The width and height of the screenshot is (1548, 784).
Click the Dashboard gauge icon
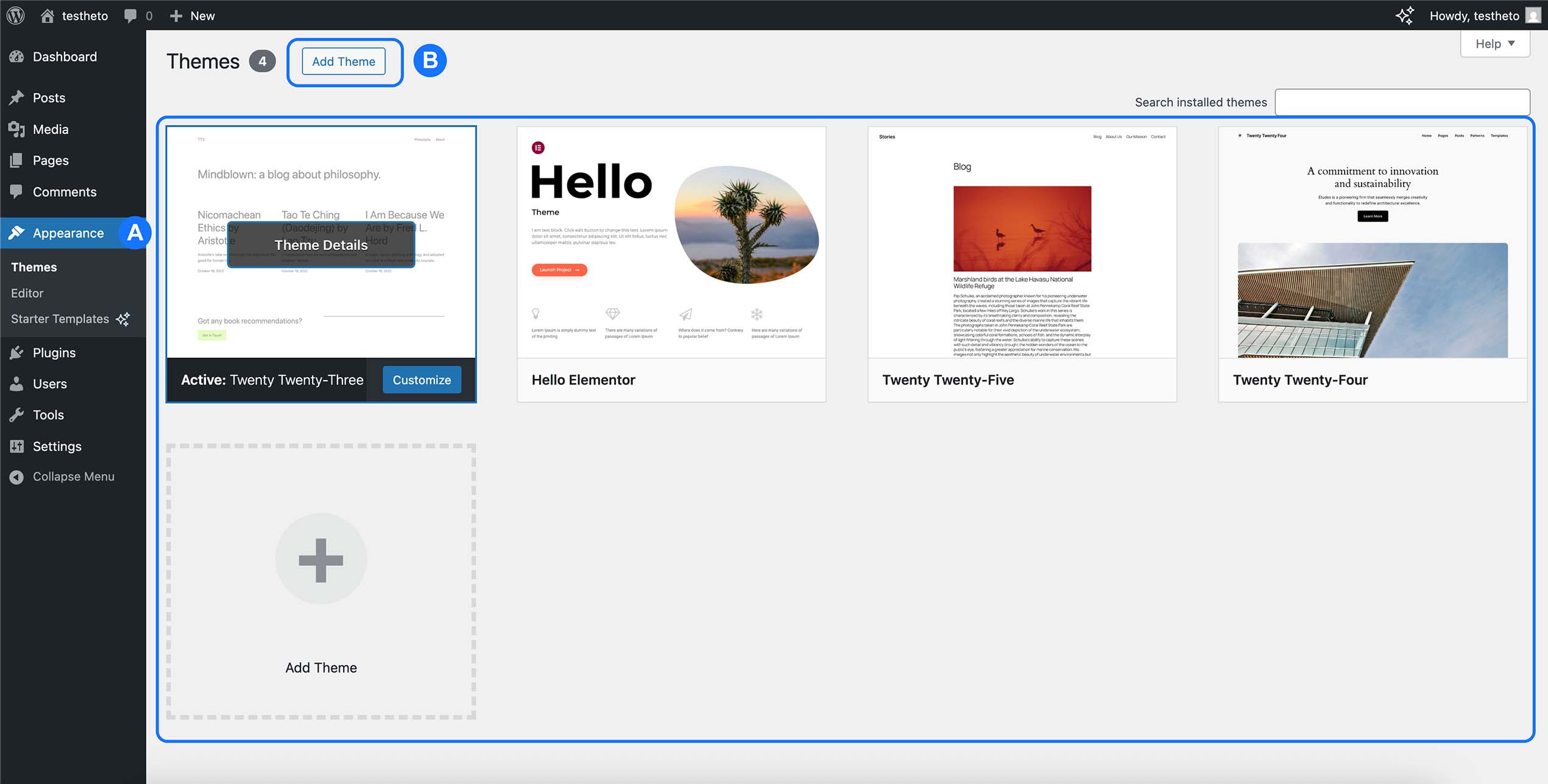[17, 57]
